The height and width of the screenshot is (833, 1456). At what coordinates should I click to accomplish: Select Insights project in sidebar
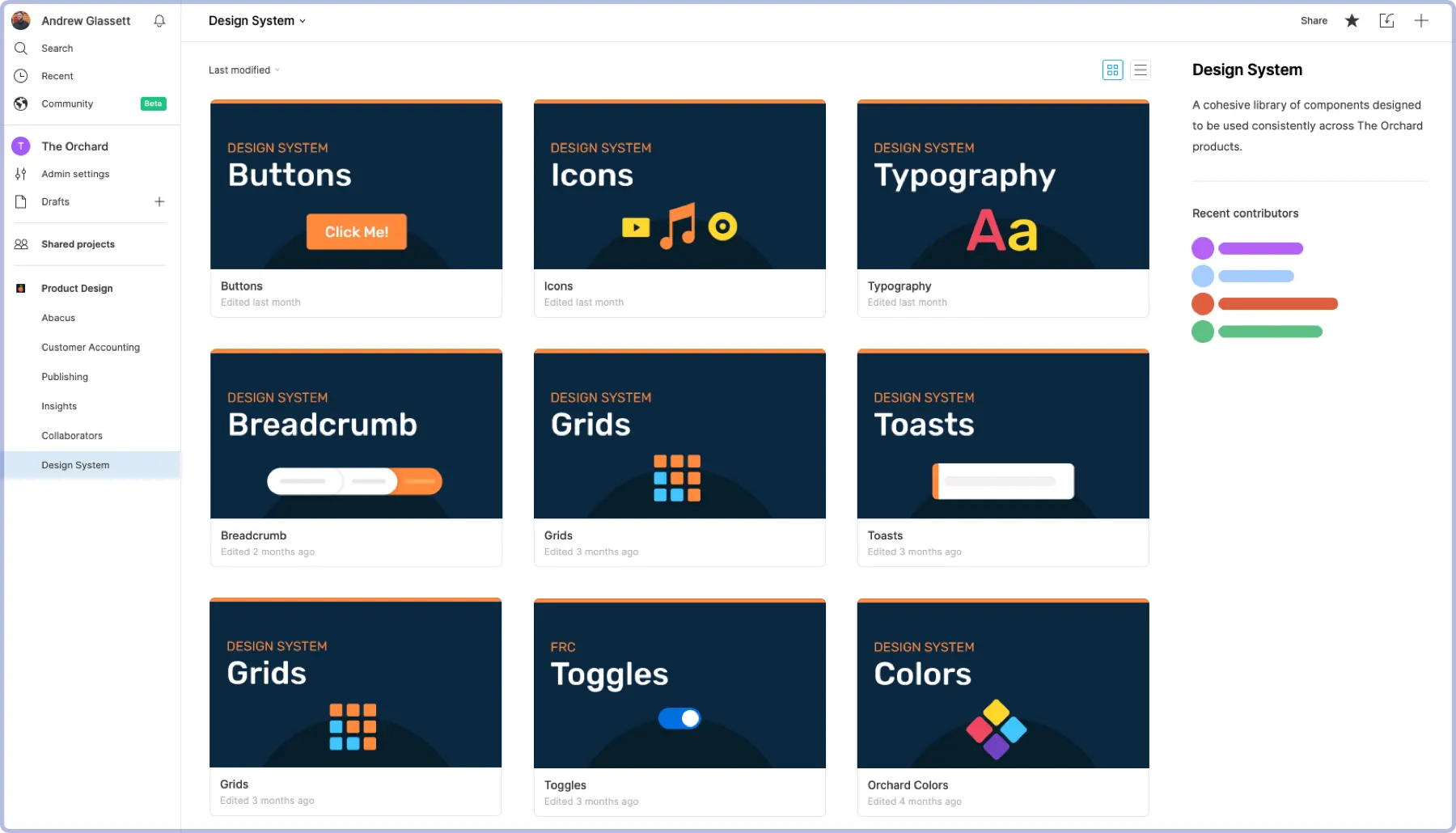59,406
